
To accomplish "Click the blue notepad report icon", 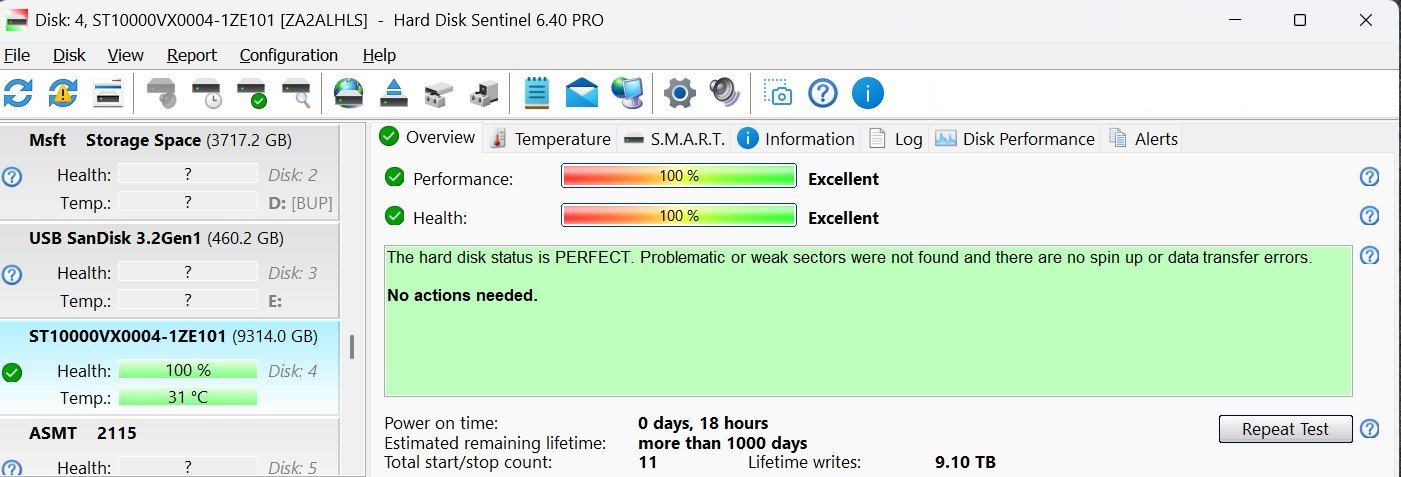I will tap(537, 94).
